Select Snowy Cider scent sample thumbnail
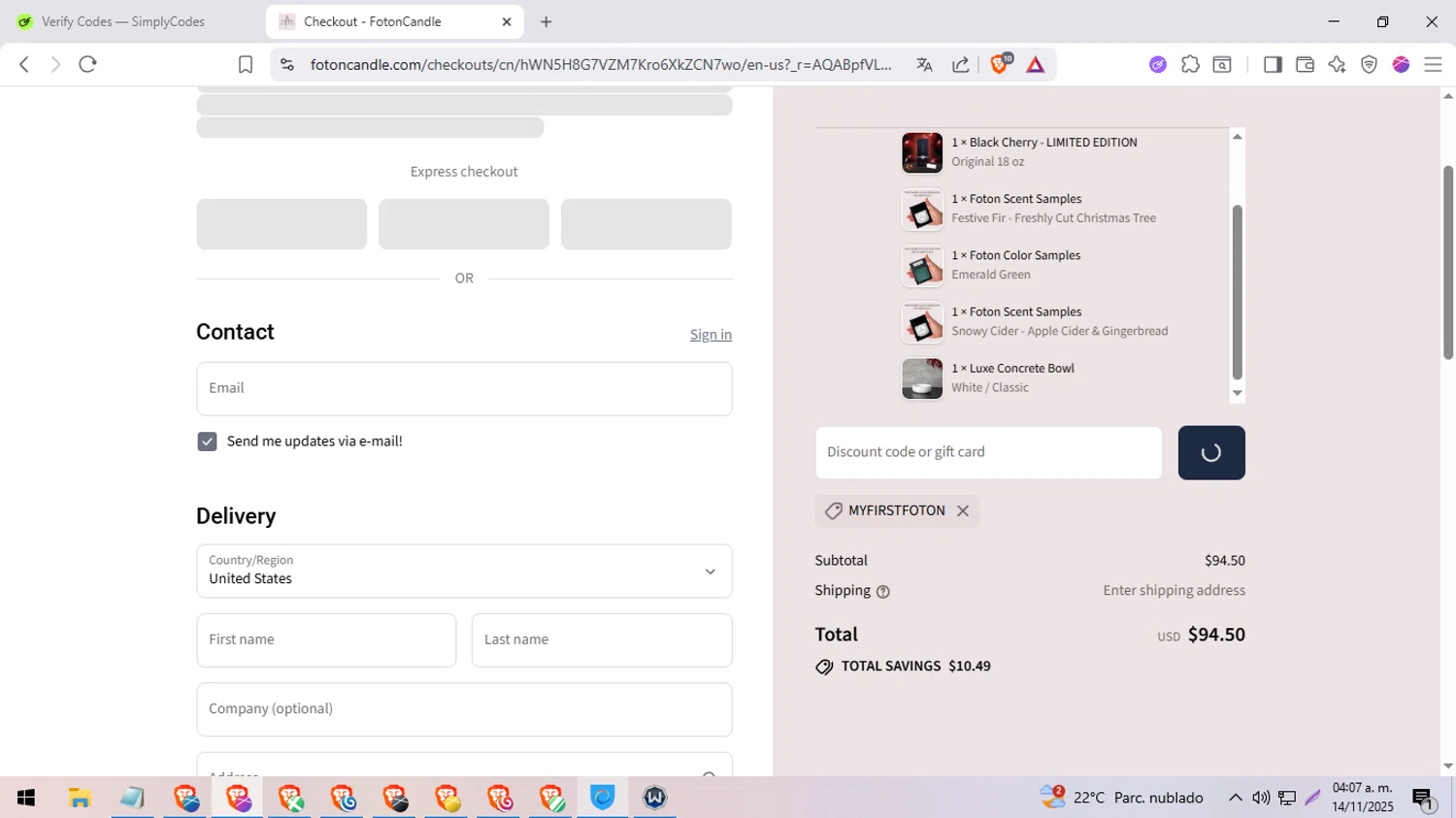1456x818 pixels. [922, 322]
